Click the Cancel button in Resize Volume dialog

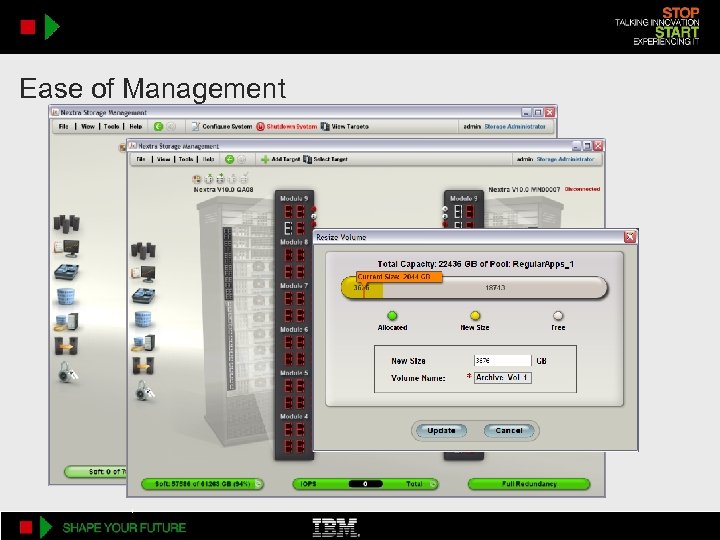509,430
